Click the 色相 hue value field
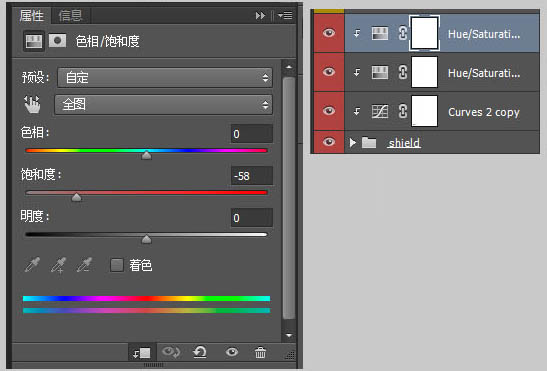The width and height of the screenshot is (547, 371). coord(252,134)
